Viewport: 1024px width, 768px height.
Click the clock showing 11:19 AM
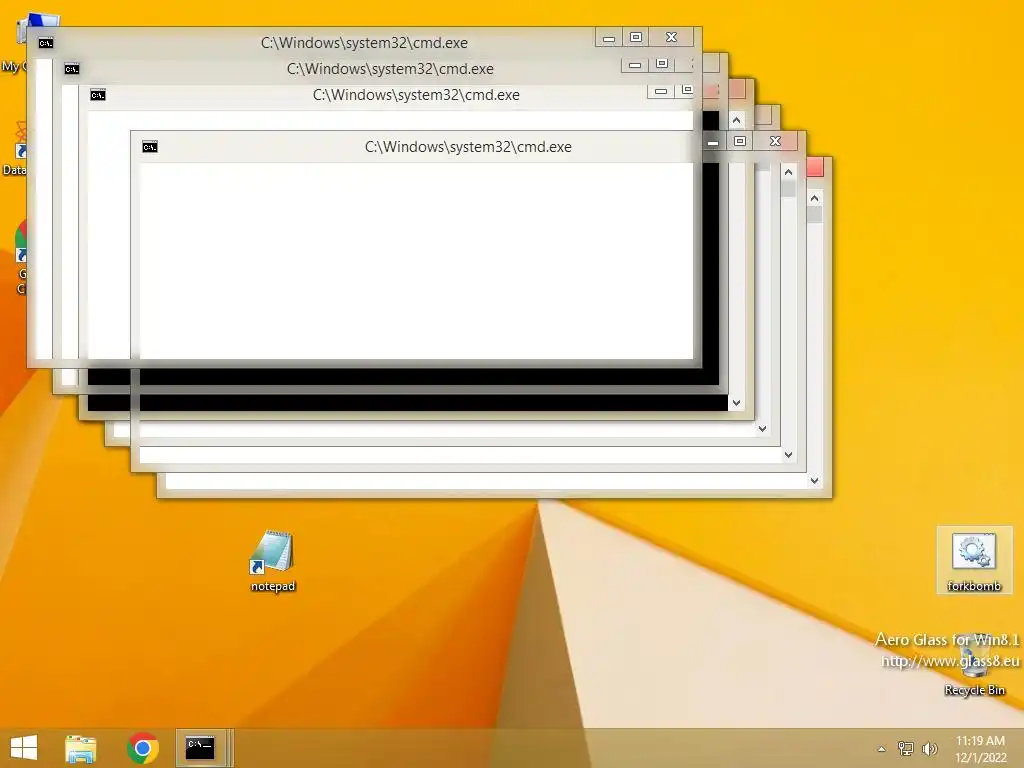coord(980,741)
